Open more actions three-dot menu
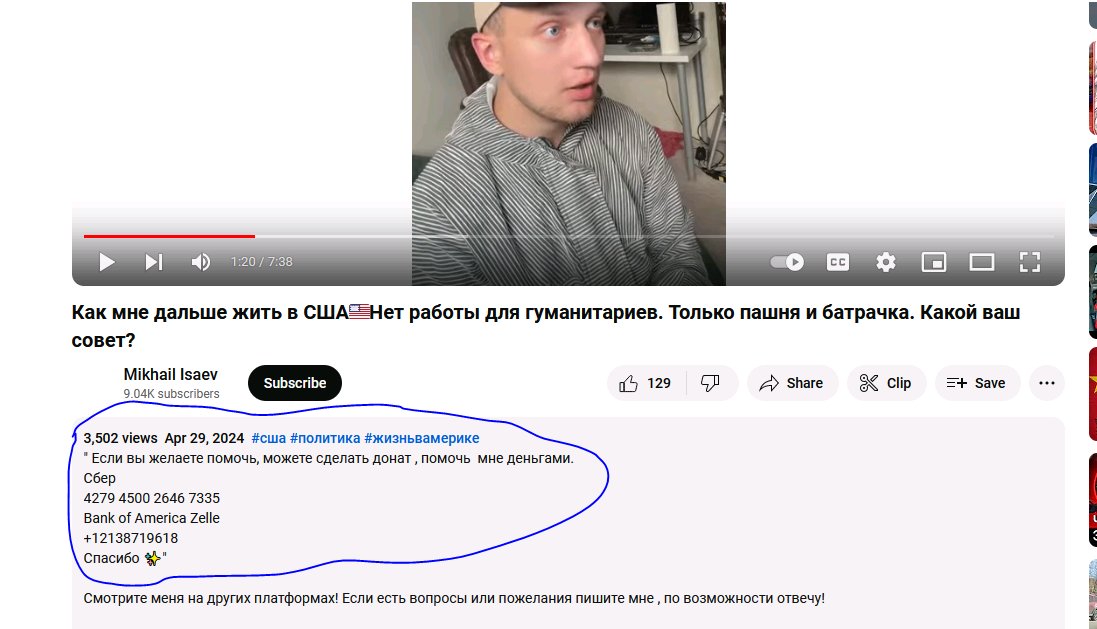Image resolution: width=1097 pixels, height=629 pixels. tap(1047, 383)
